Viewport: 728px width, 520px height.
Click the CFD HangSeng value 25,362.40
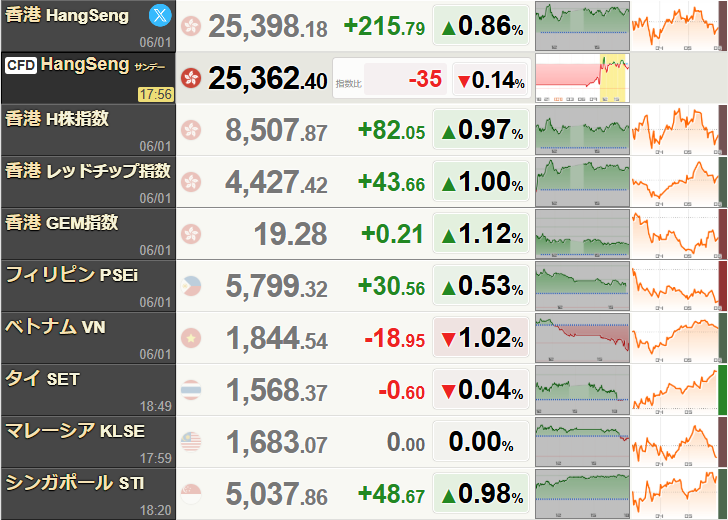pos(268,78)
